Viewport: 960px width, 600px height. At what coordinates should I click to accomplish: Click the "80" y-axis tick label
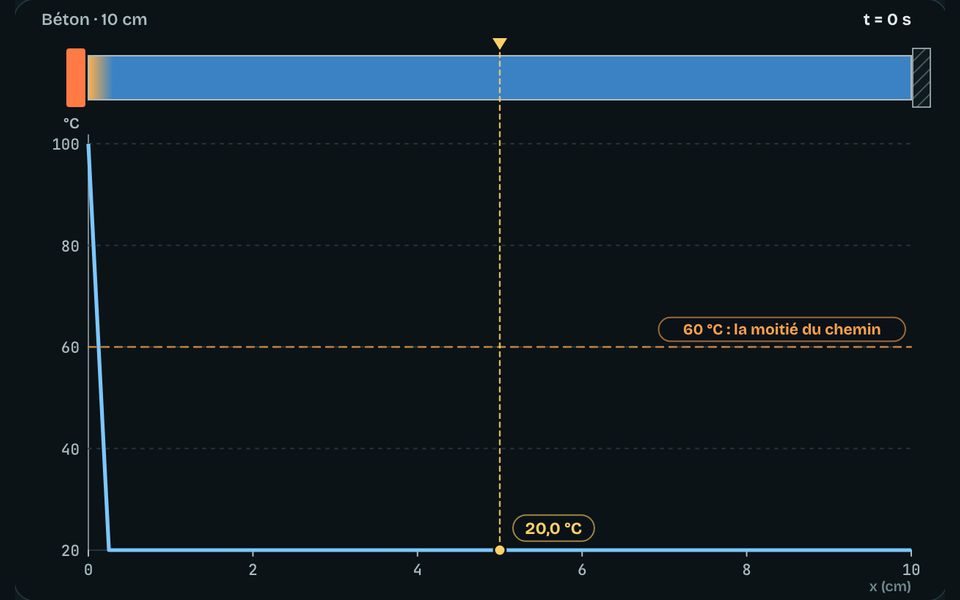[70, 246]
